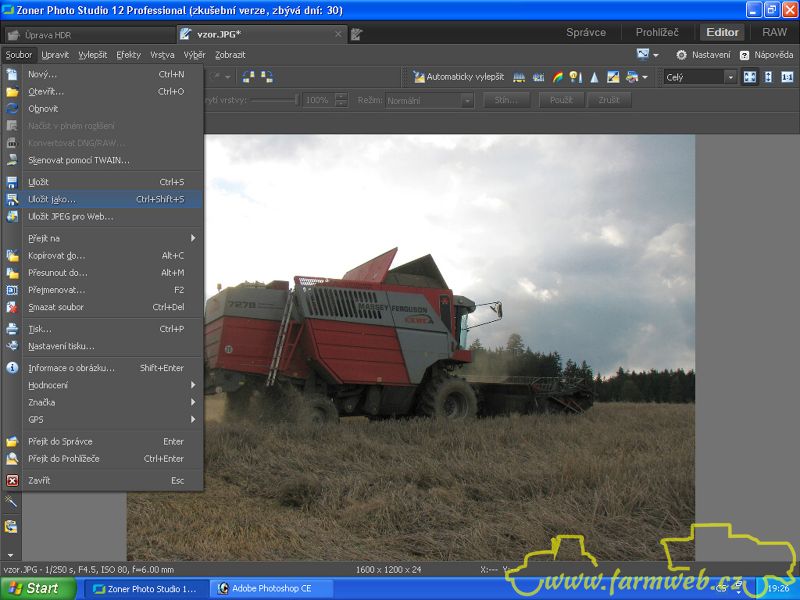
Task: Click the magic wand tool in left toolbar
Action: click(x=12, y=502)
